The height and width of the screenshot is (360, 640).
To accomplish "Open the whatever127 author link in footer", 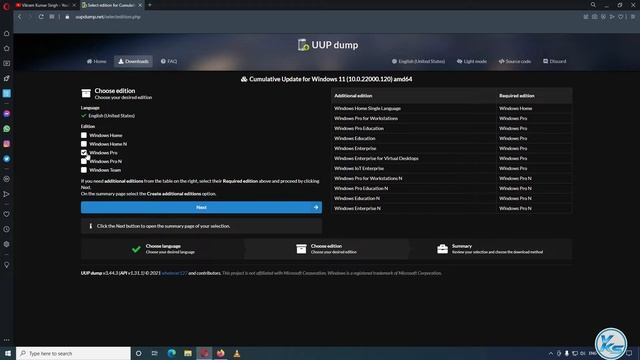I will coord(174,273).
